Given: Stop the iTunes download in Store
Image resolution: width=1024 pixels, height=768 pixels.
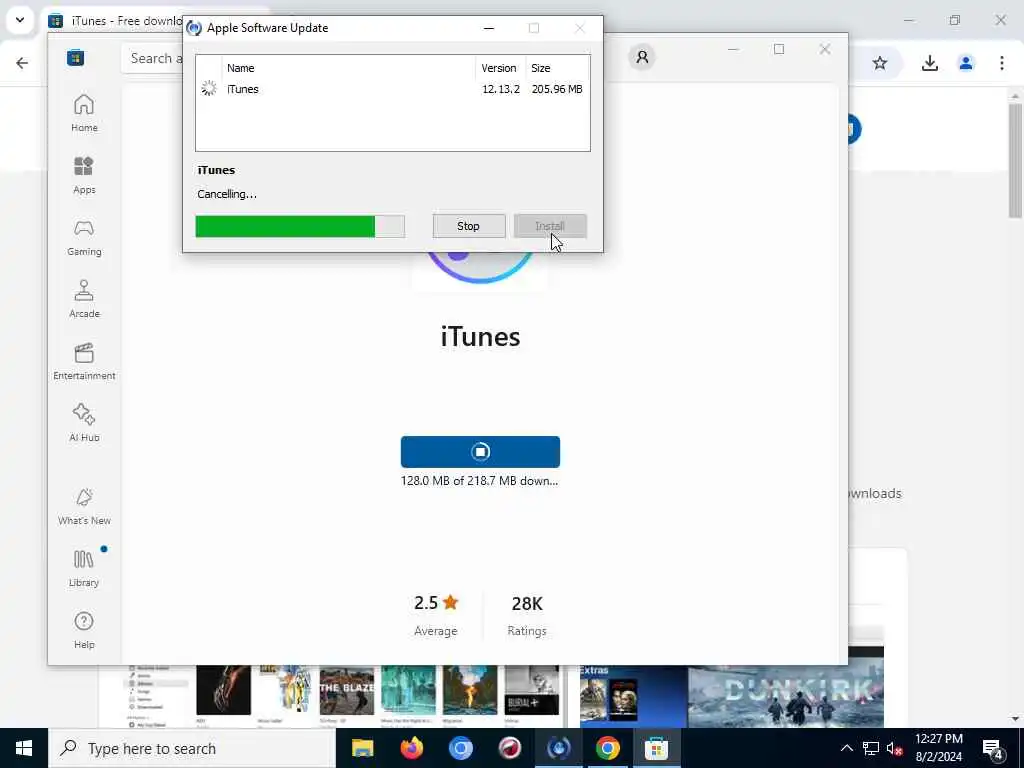Looking at the screenshot, I should click(x=480, y=452).
